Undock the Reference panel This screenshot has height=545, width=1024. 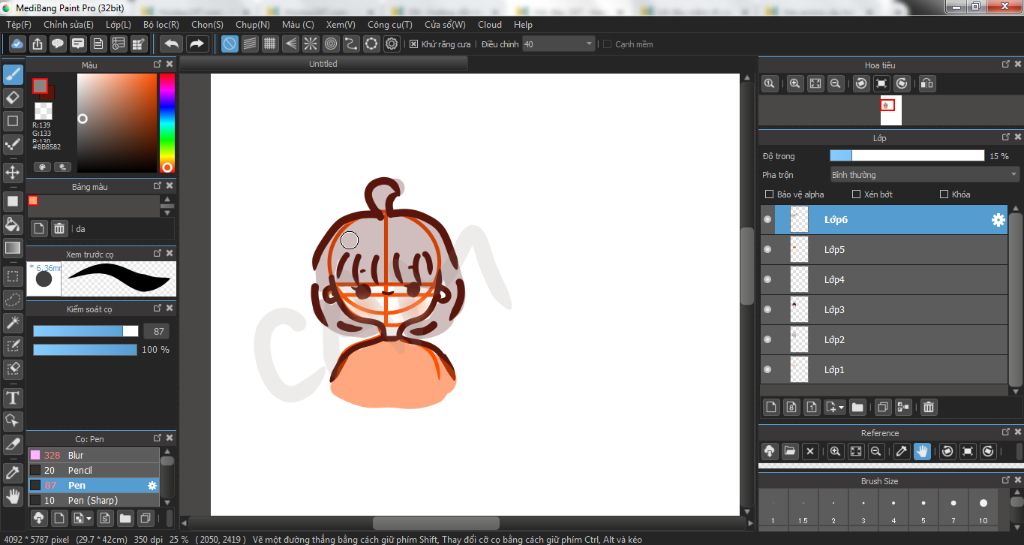[1006, 432]
